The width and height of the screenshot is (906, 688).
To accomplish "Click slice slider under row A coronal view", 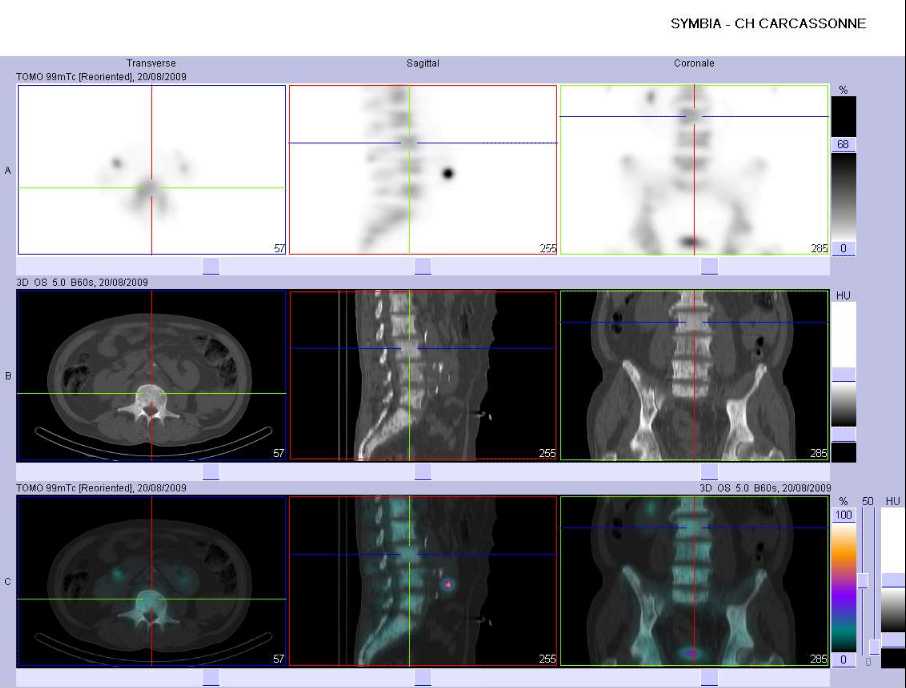I will click(x=710, y=266).
